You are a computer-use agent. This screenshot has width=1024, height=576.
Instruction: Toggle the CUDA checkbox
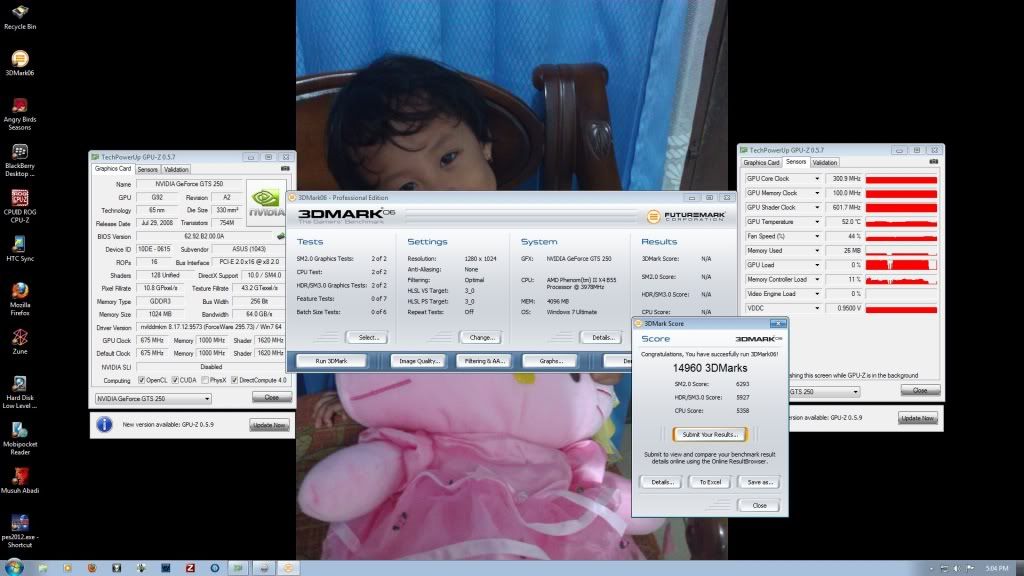coord(175,380)
